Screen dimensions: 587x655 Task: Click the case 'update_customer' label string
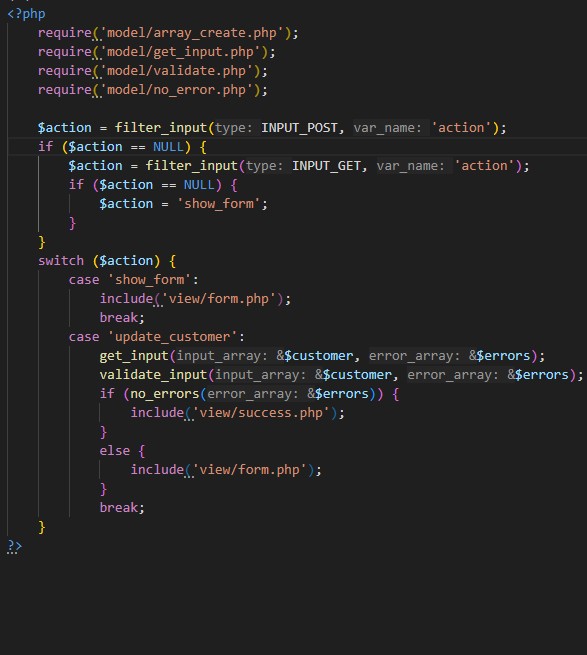point(173,337)
